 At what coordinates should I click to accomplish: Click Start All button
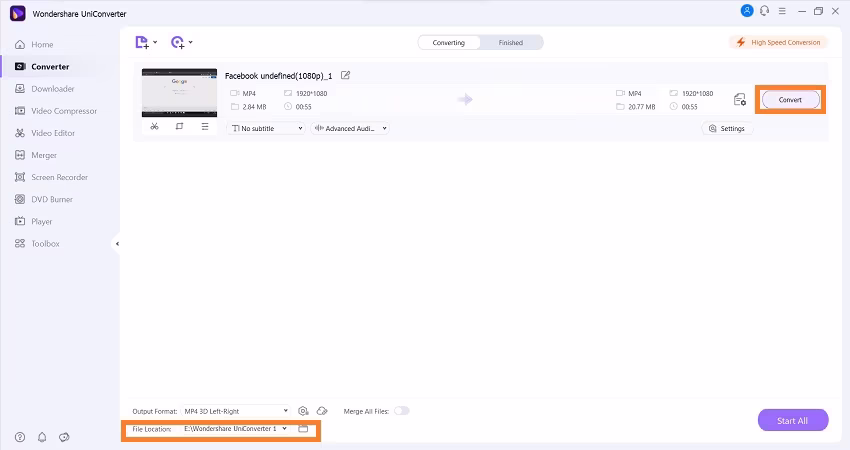tap(793, 421)
